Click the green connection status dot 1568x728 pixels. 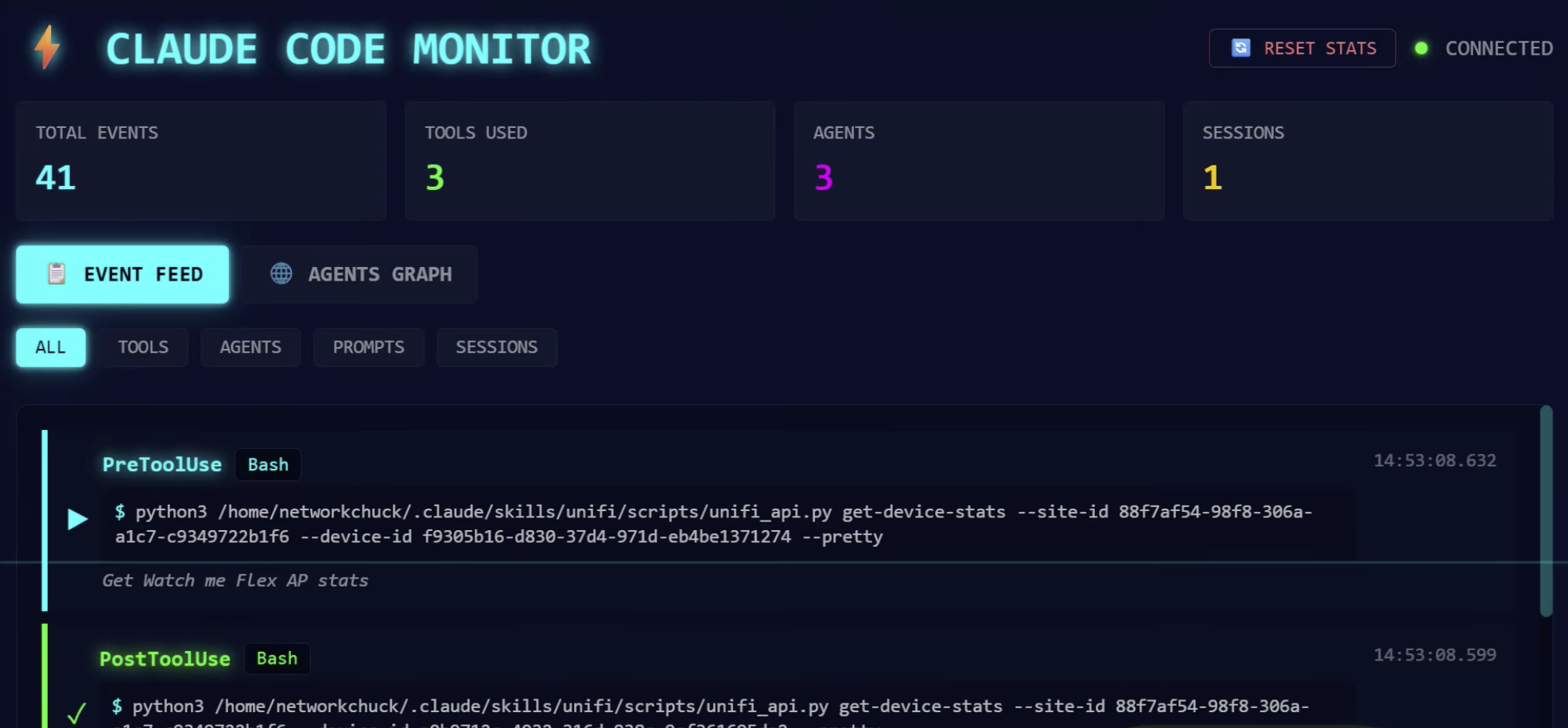1421,48
